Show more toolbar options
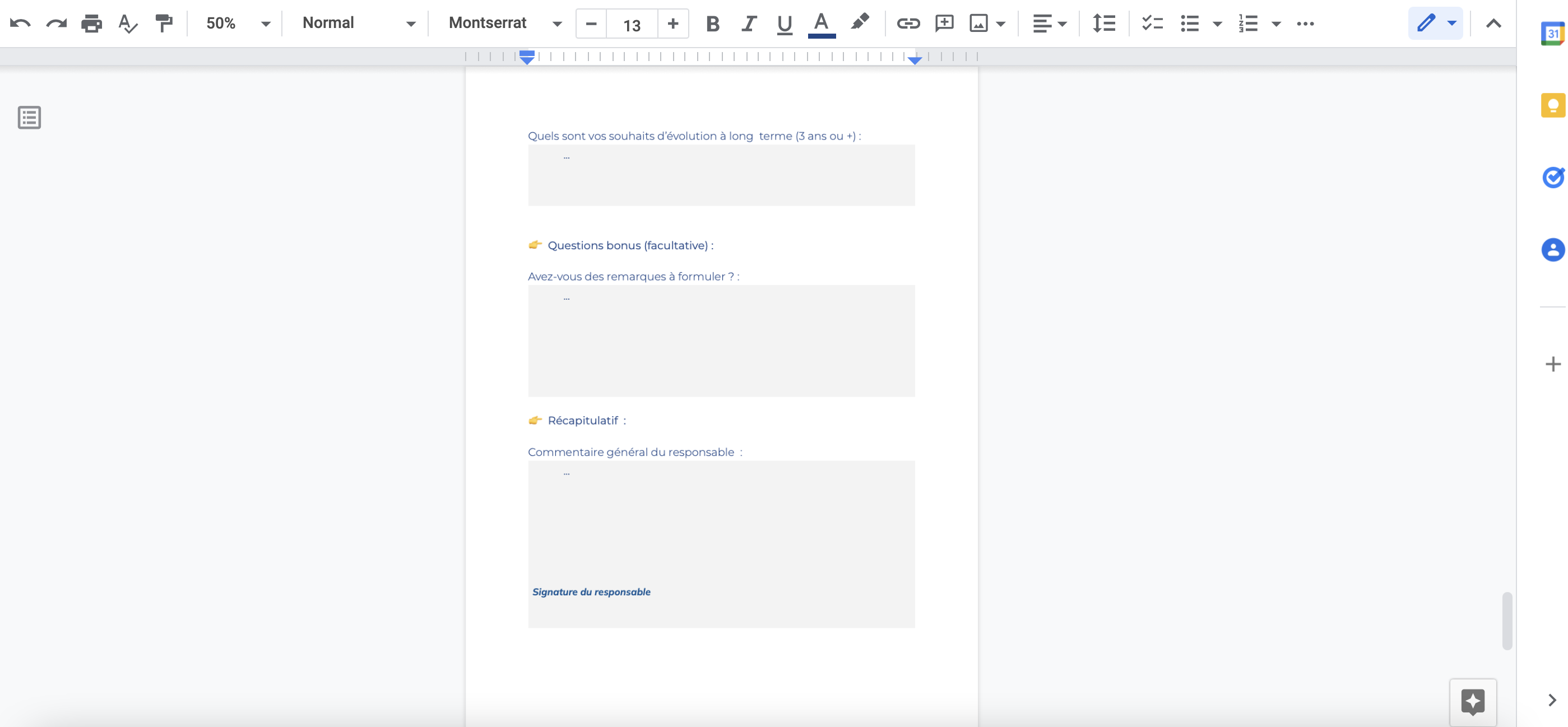 pyautogui.click(x=1305, y=24)
